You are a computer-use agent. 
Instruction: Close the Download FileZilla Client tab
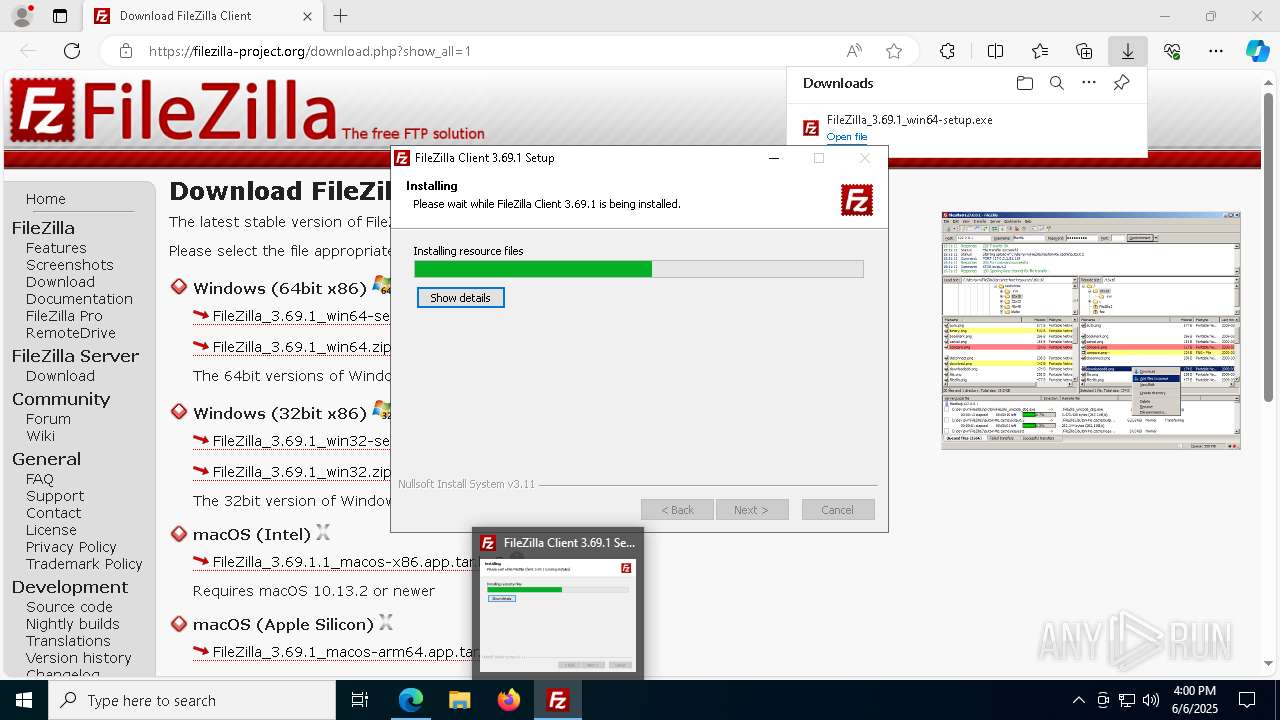coord(307,16)
